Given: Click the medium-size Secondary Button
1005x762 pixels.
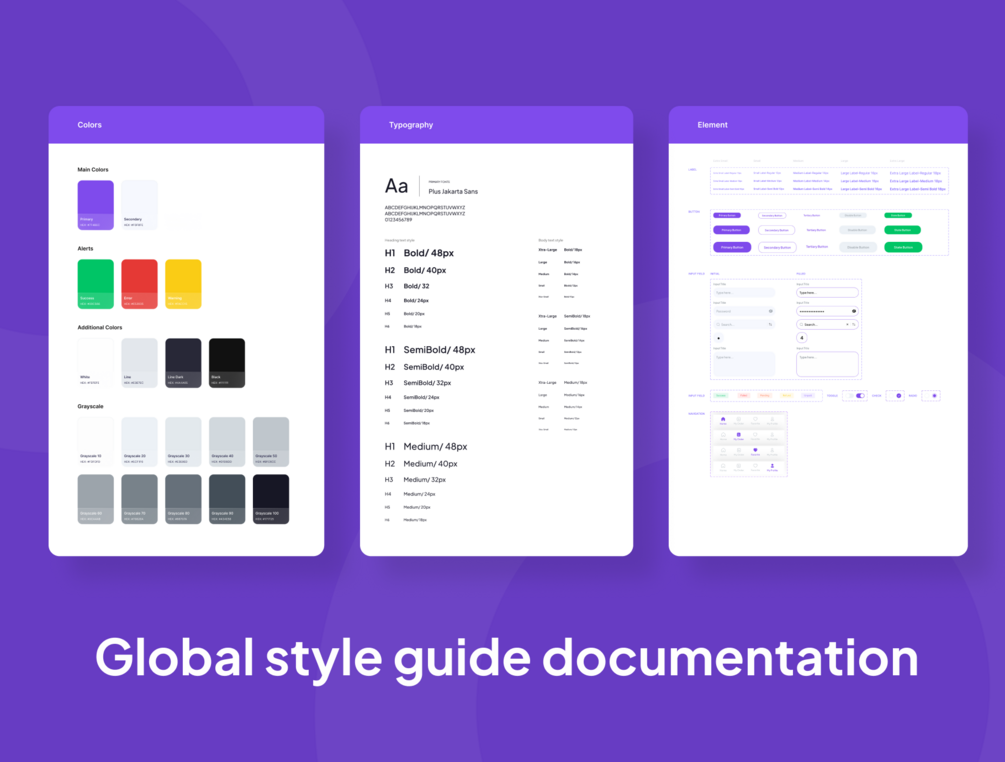Looking at the screenshot, I should click(x=777, y=230).
